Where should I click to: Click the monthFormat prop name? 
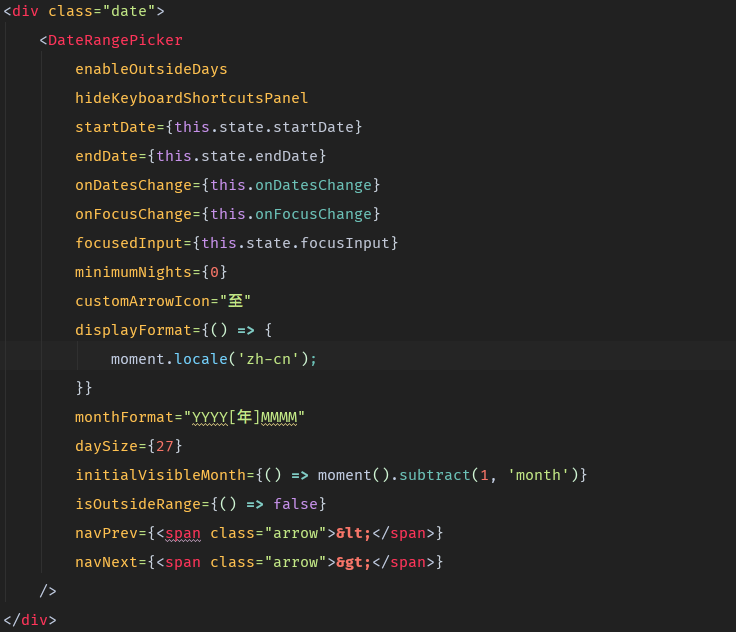click(124, 417)
